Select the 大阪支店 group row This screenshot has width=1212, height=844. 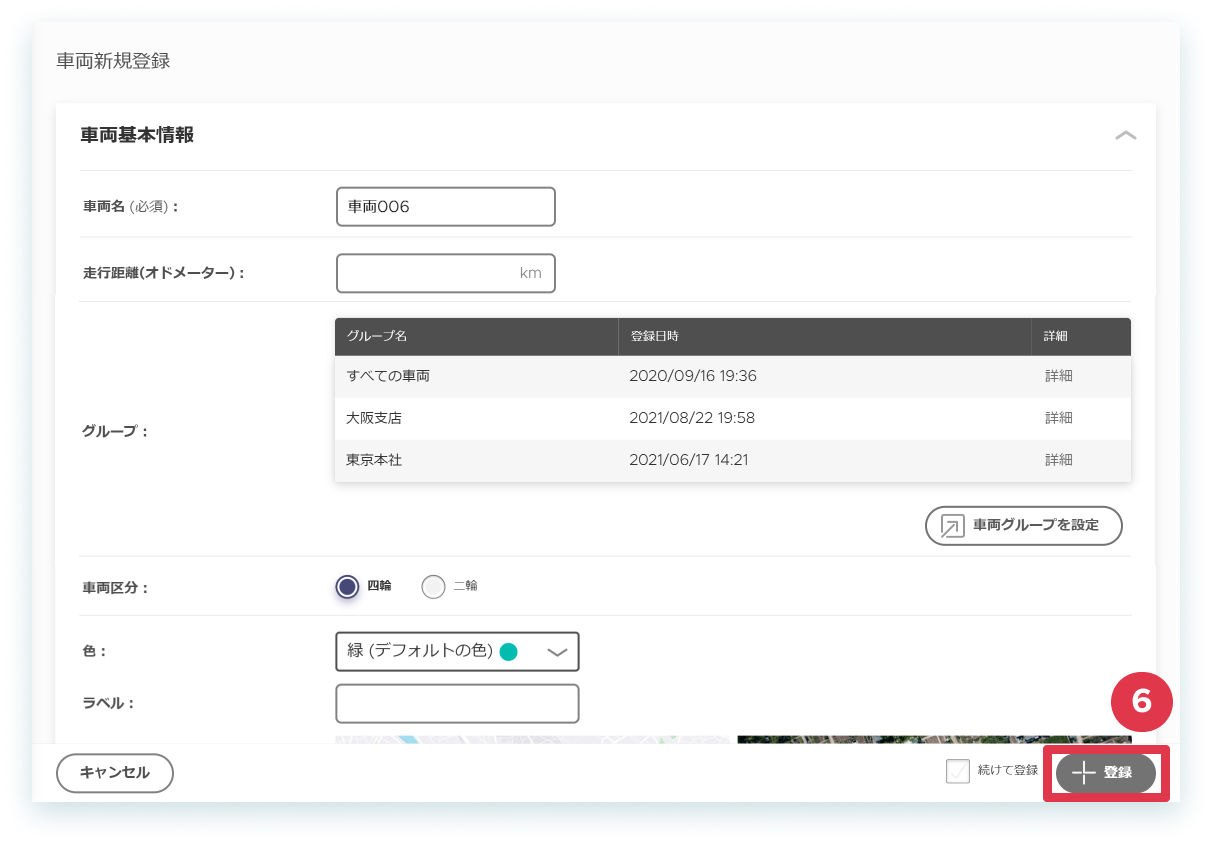point(733,418)
